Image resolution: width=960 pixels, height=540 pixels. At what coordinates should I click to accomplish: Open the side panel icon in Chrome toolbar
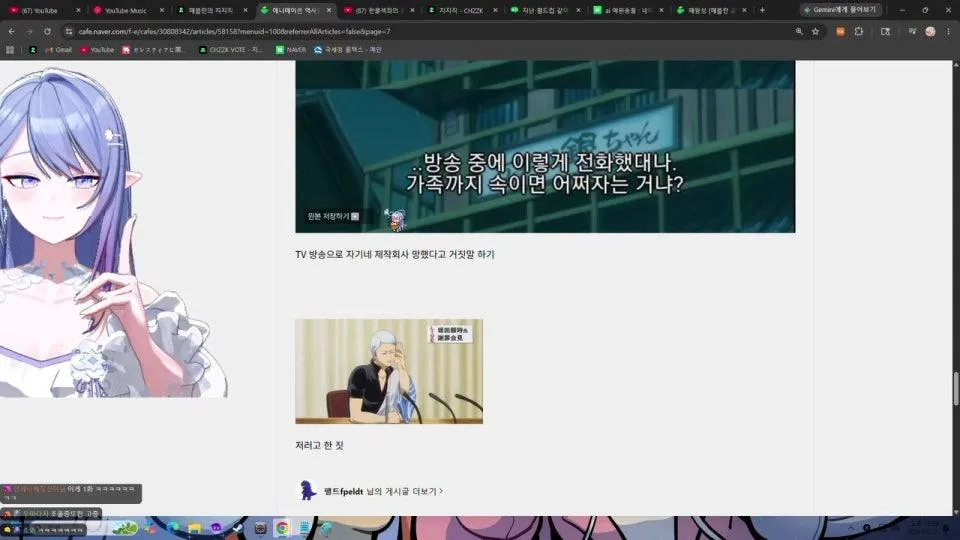coord(885,31)
